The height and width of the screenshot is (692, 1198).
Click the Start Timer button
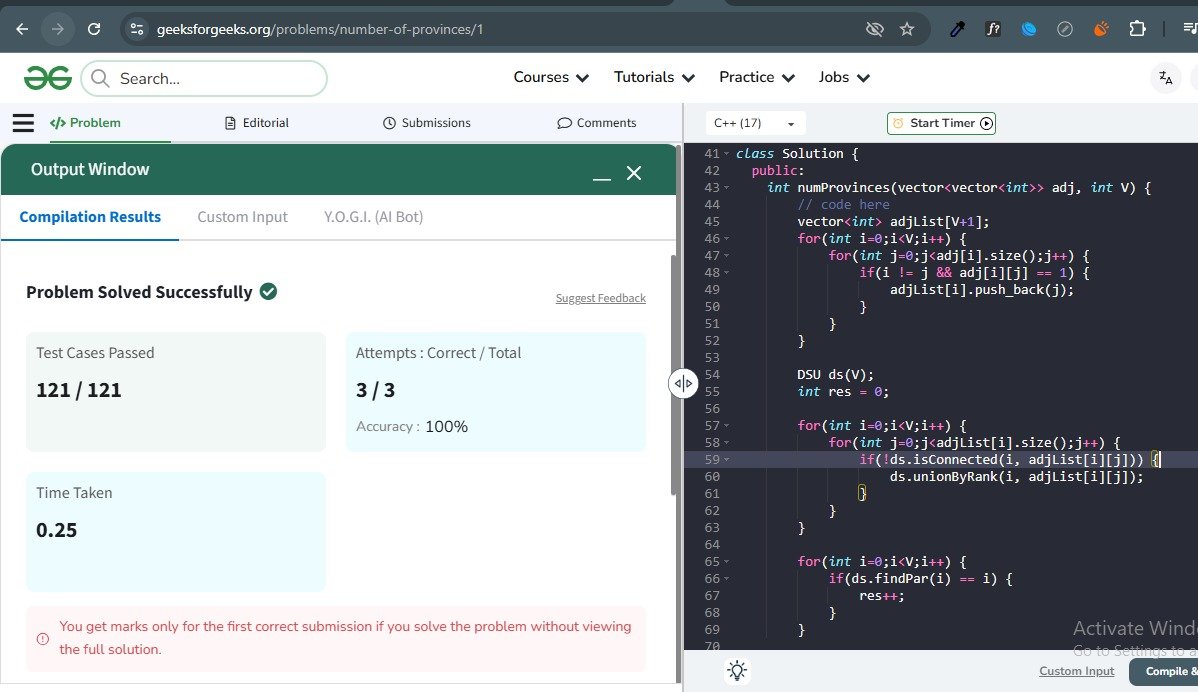tap(941, 123)
